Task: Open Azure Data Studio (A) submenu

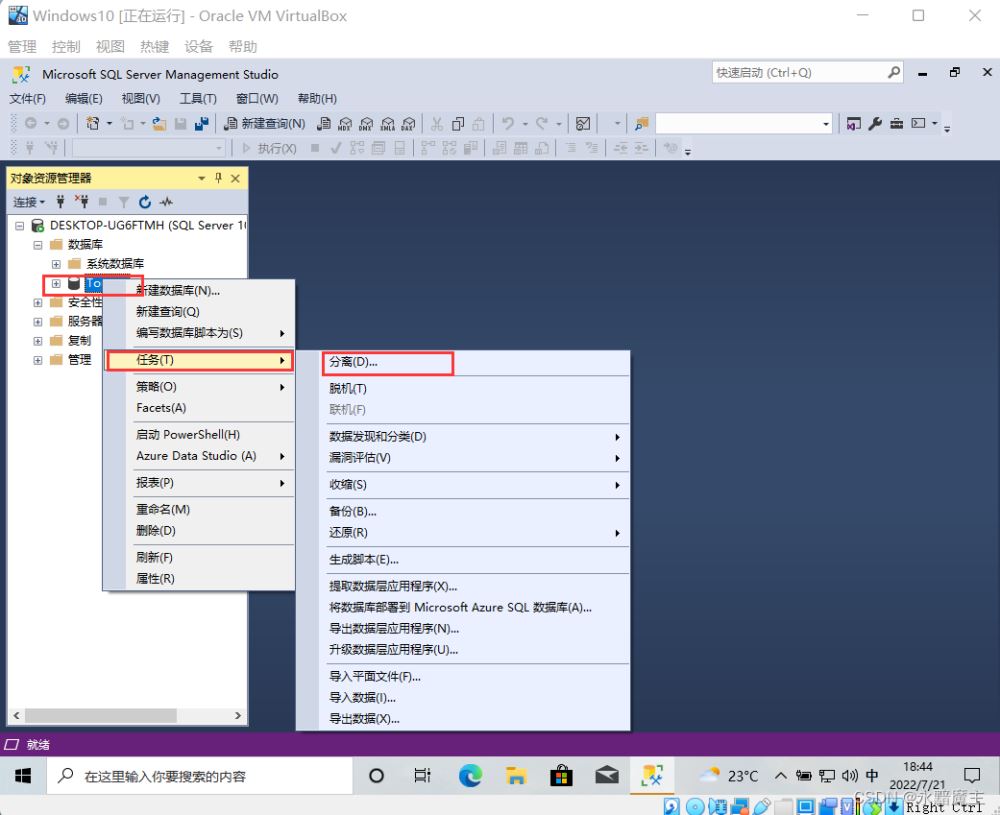Action: (200, 456)
